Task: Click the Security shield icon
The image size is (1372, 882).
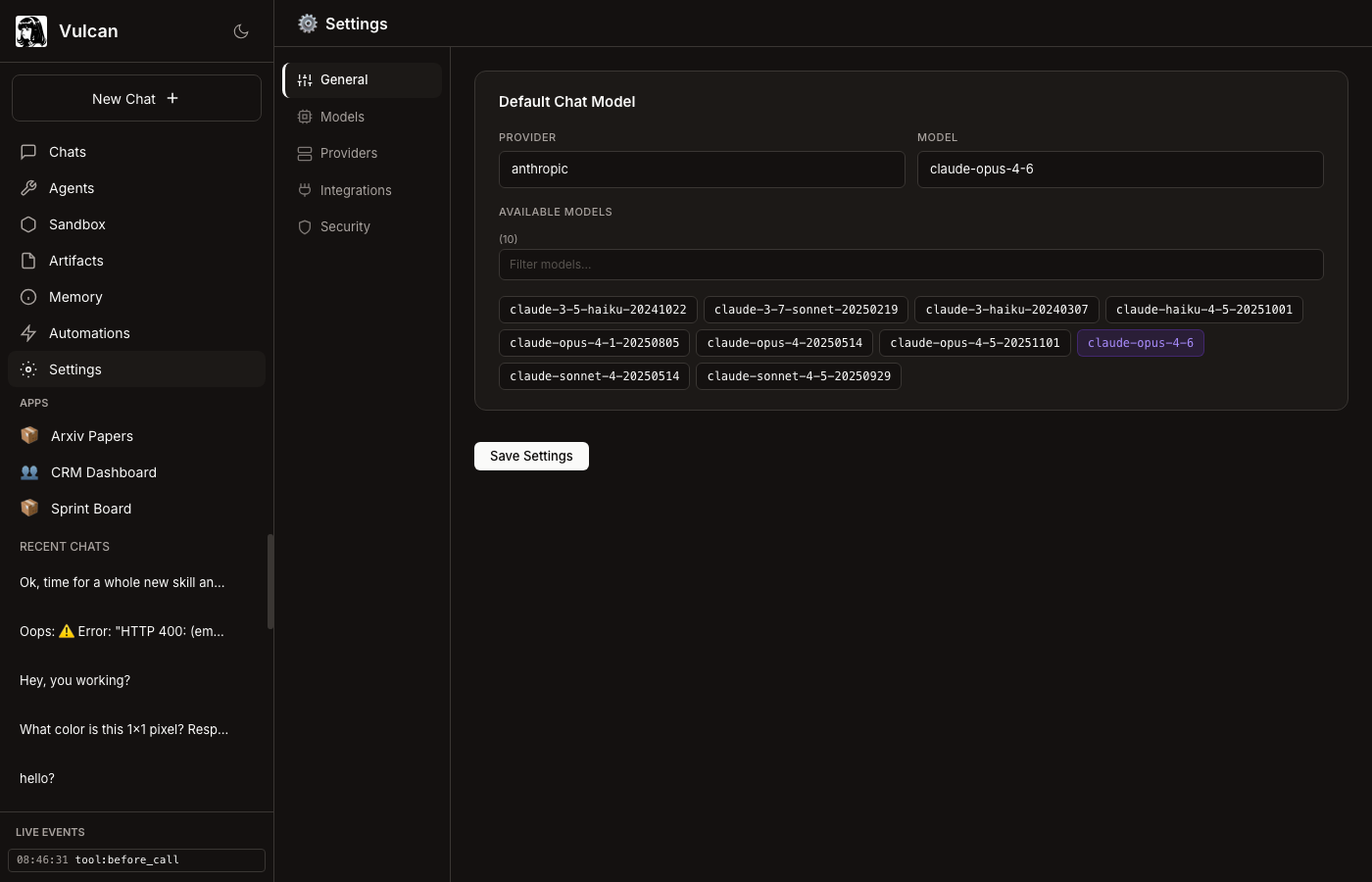Action: tap(305, 227)
